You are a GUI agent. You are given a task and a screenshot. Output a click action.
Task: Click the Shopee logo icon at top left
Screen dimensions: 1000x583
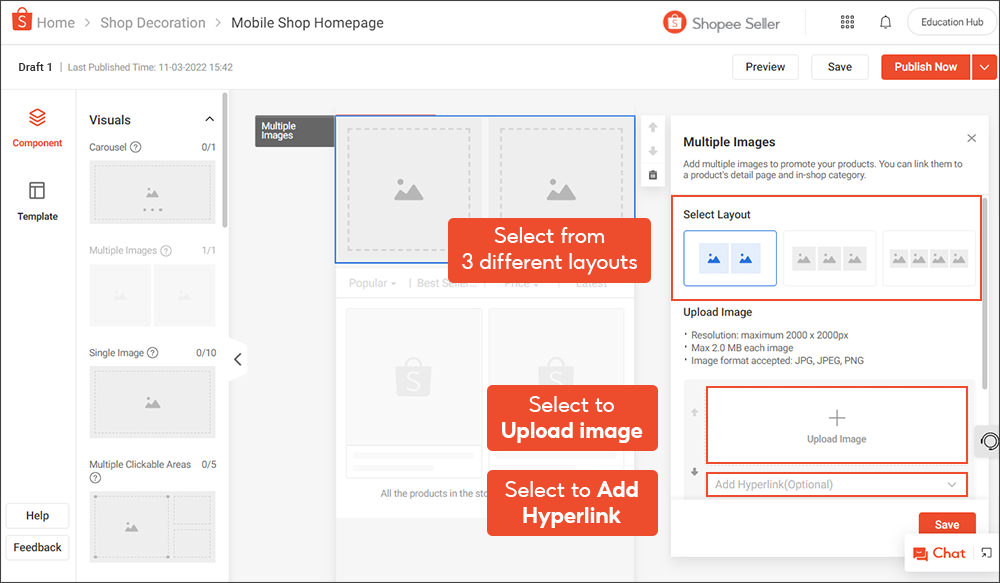click(x=20, y=20)
